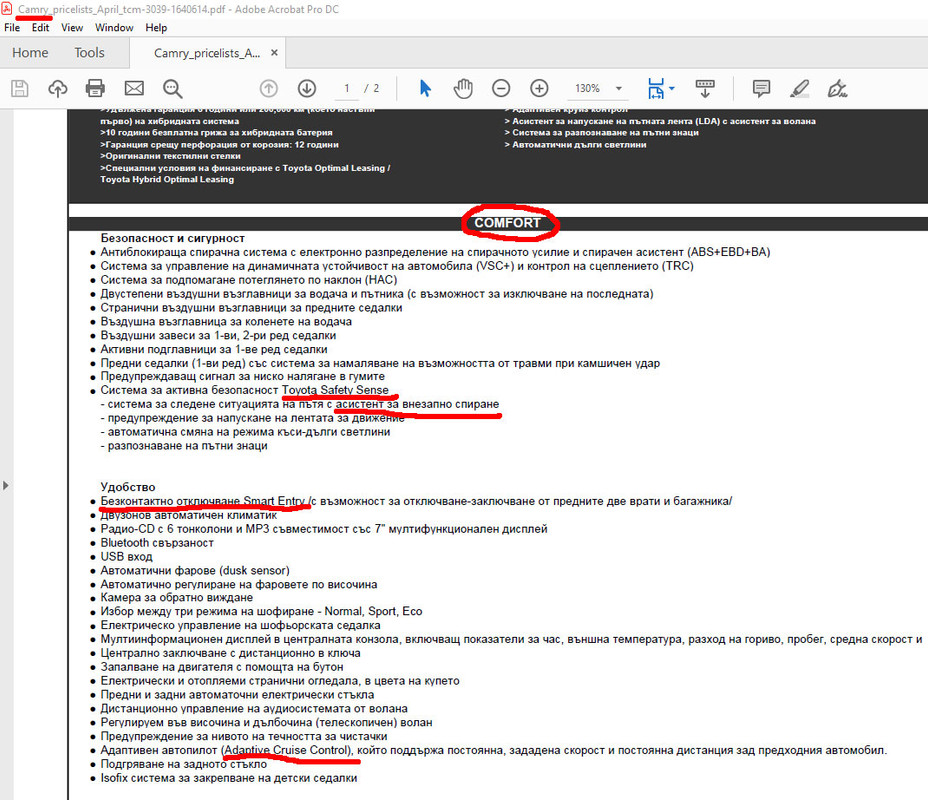Zoom out with the minus icon

coord(501,89)
